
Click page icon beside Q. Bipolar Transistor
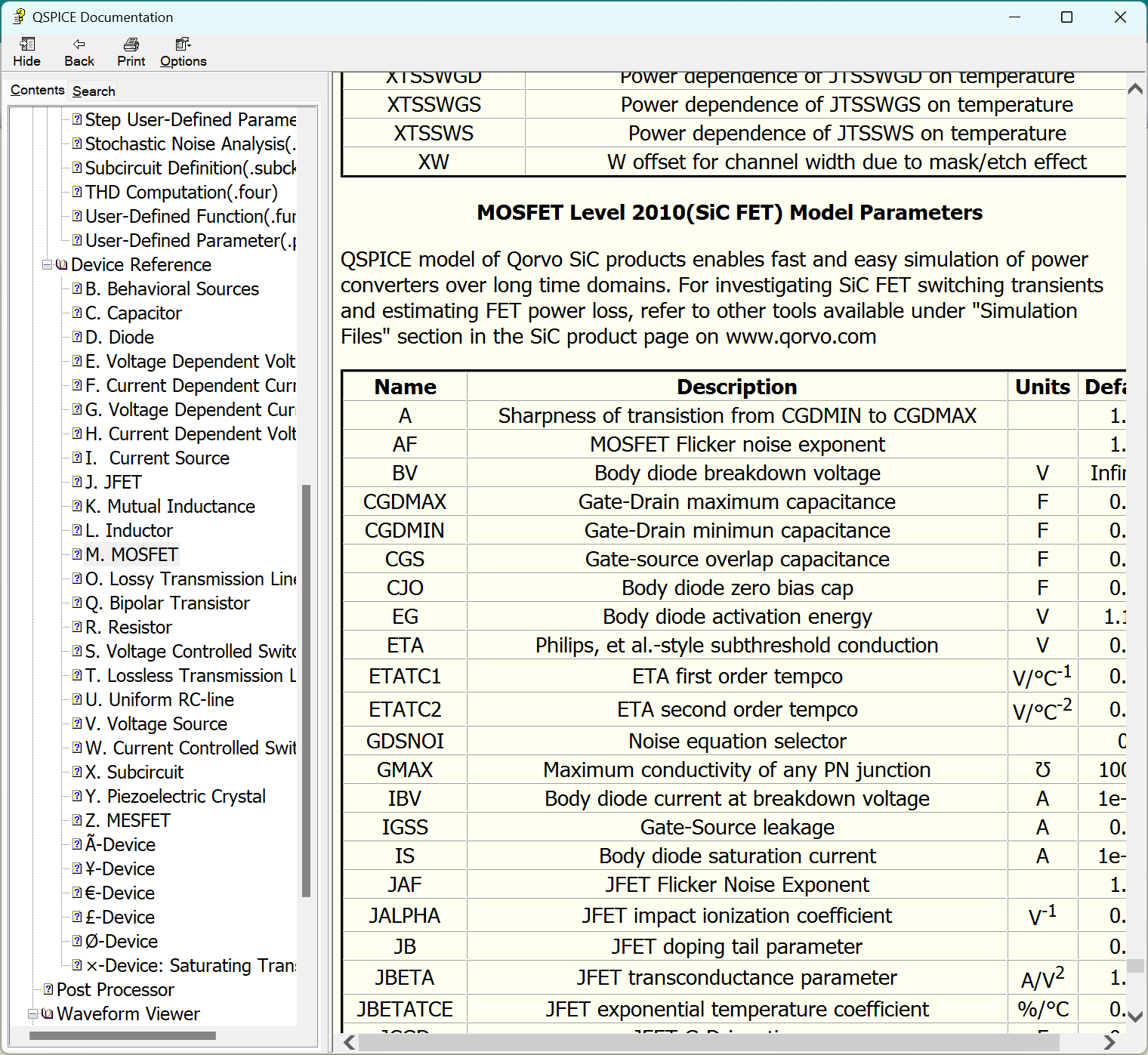77,603
